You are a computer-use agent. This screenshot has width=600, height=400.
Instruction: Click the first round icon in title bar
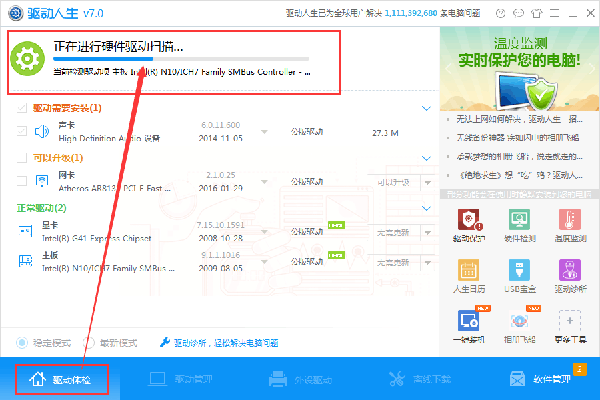501,13
